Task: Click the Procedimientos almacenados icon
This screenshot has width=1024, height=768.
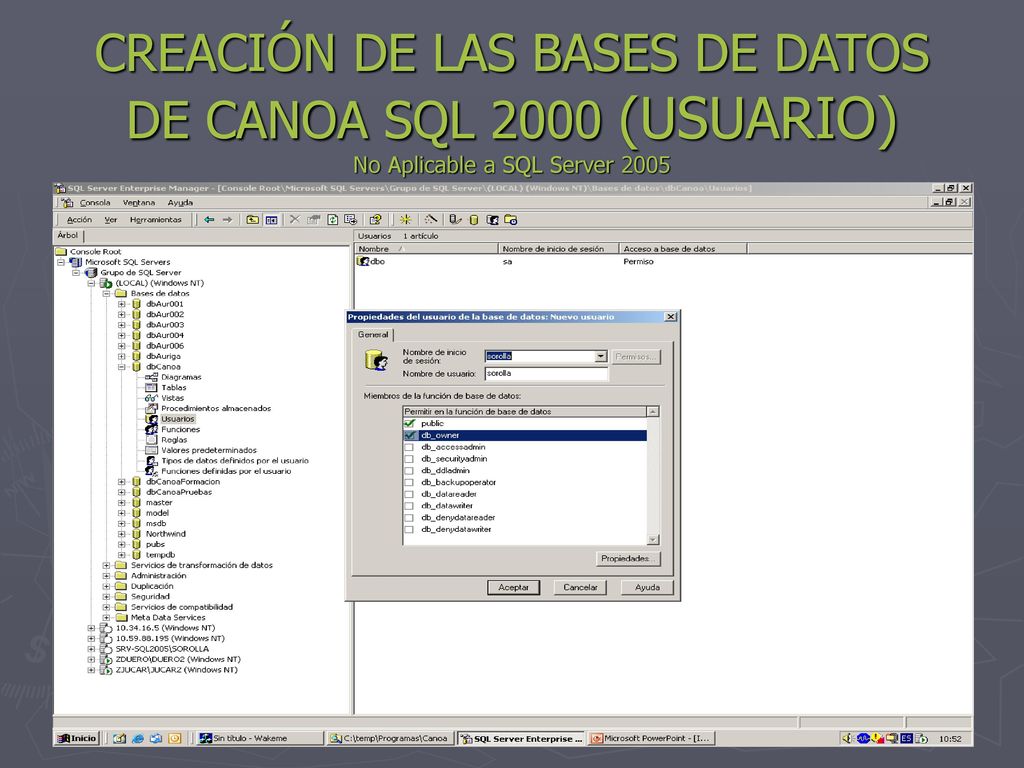Action: [151, 408]
